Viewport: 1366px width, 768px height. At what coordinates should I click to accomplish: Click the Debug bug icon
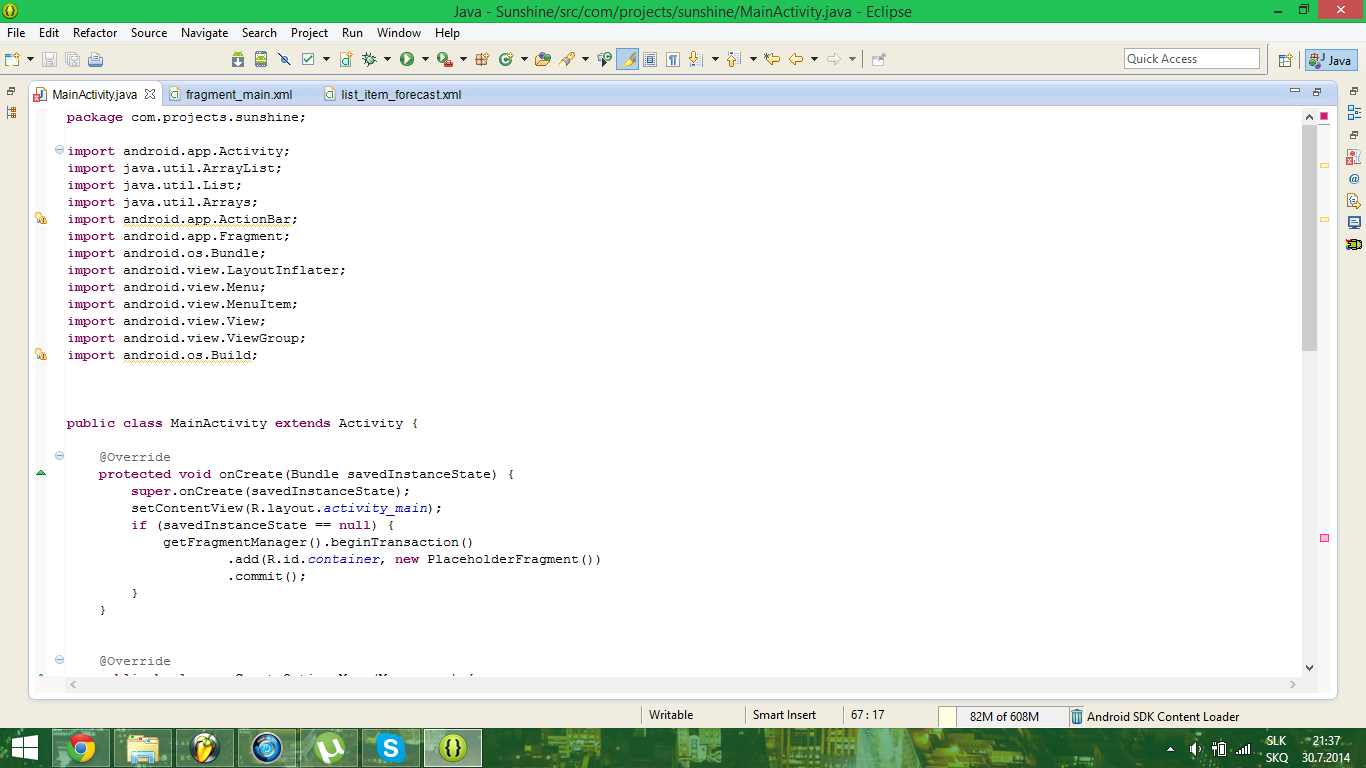[369, 60]
